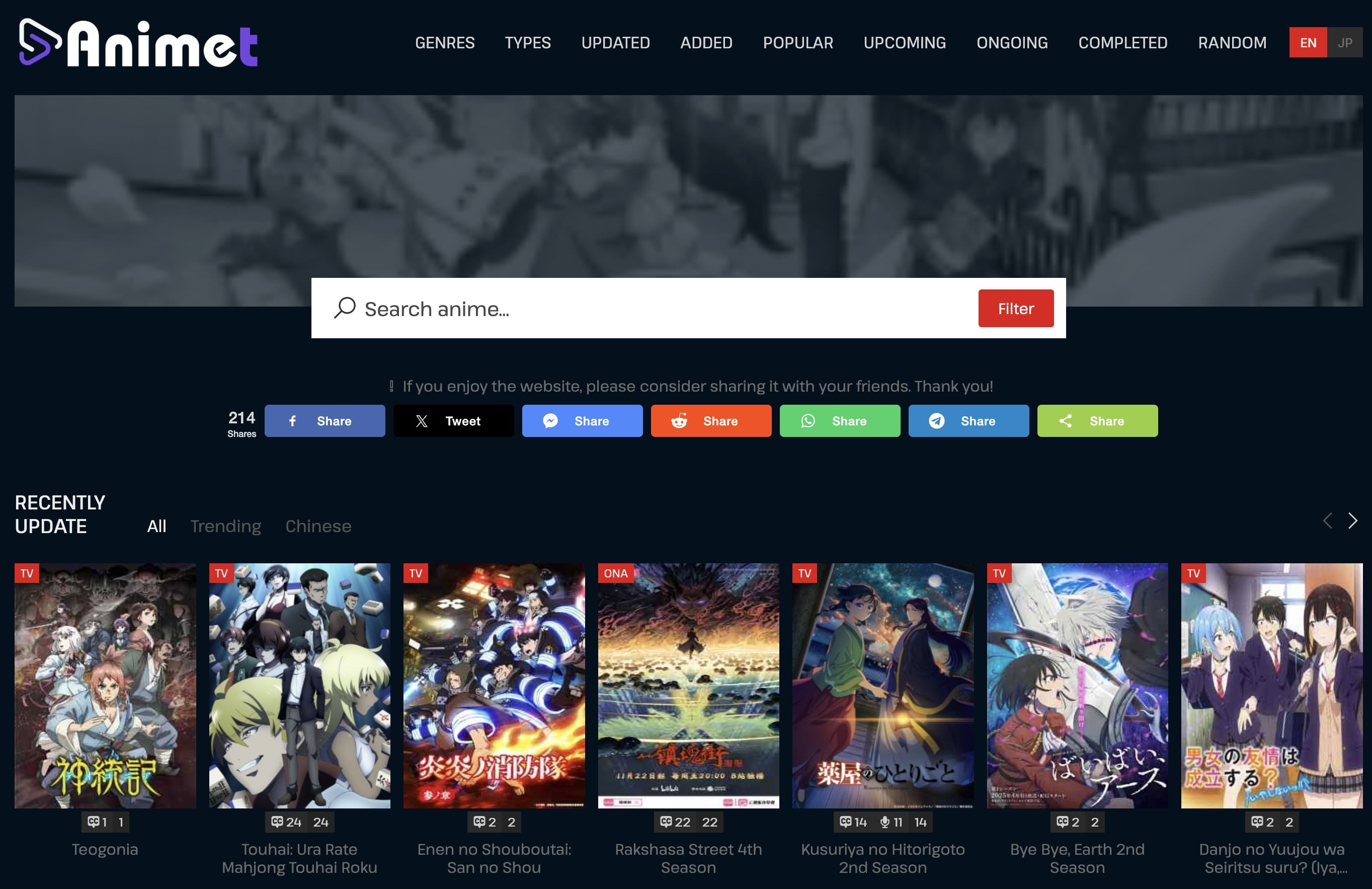
Task: Click the Touhai mahjong poster thumbnail
Action: tap(299, 686)
